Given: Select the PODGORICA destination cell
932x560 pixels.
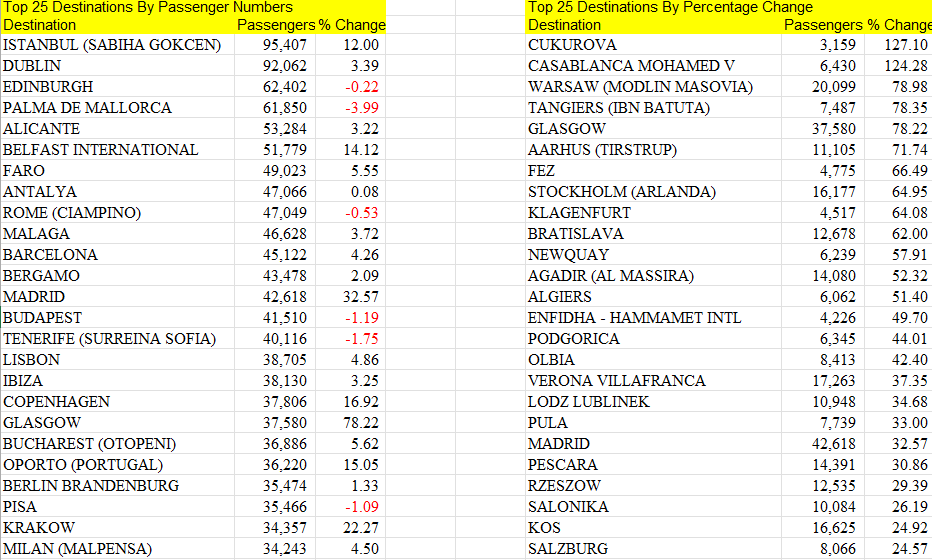Looking at the screenshot, I should (653, 339).
